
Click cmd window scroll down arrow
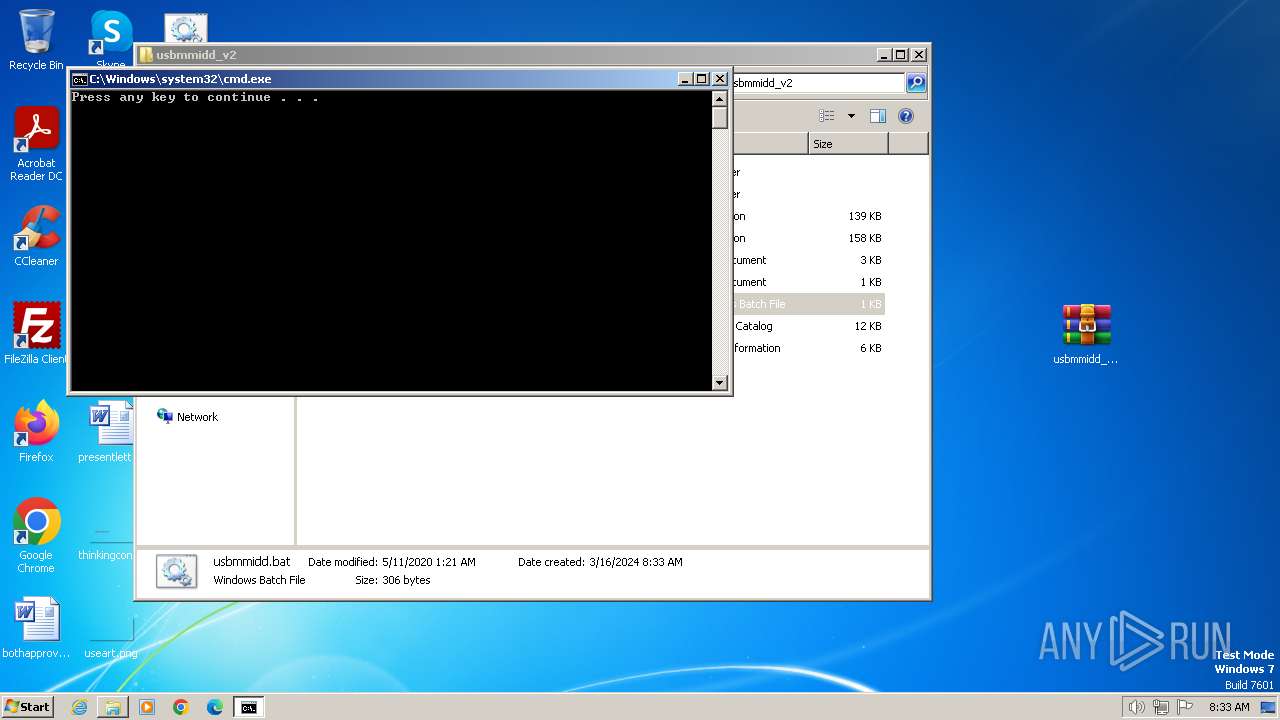[x=719, y=382]
